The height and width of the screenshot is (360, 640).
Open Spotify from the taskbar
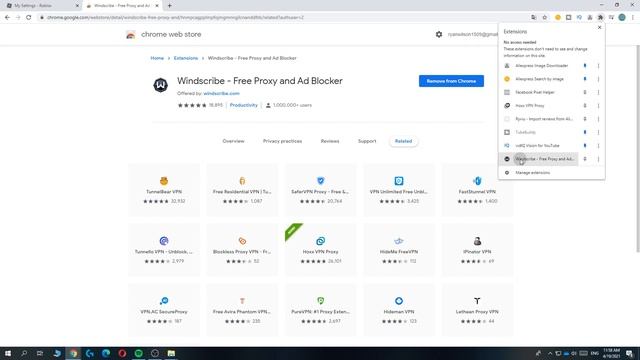[138, 353]
